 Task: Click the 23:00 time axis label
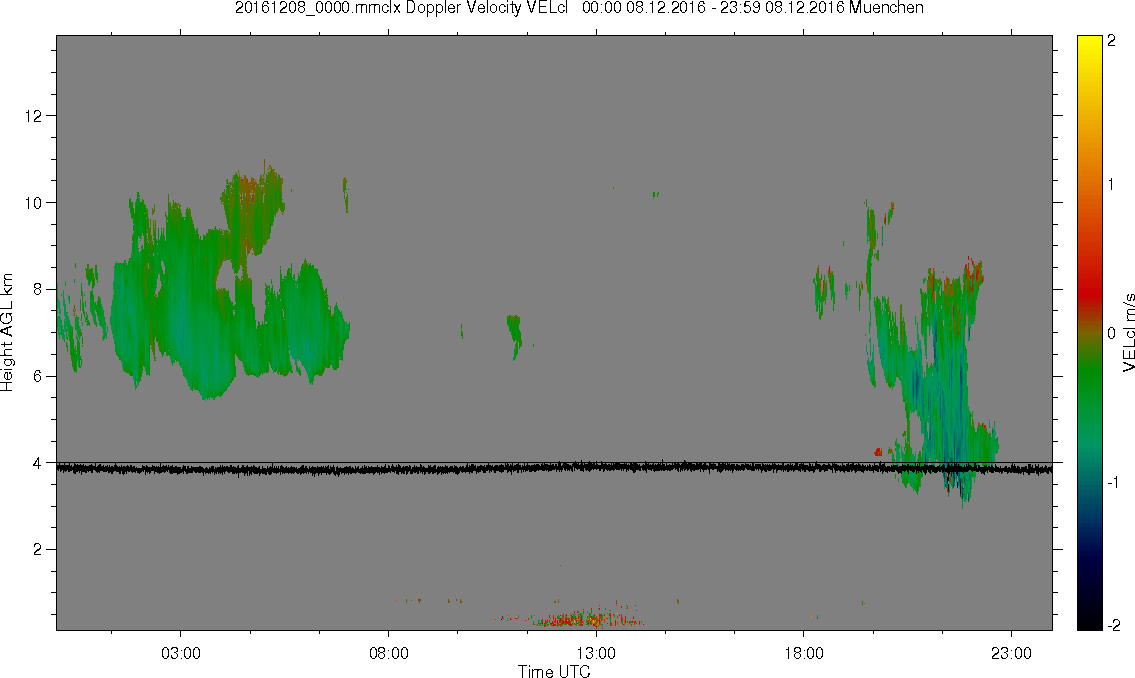point(1011,653)
